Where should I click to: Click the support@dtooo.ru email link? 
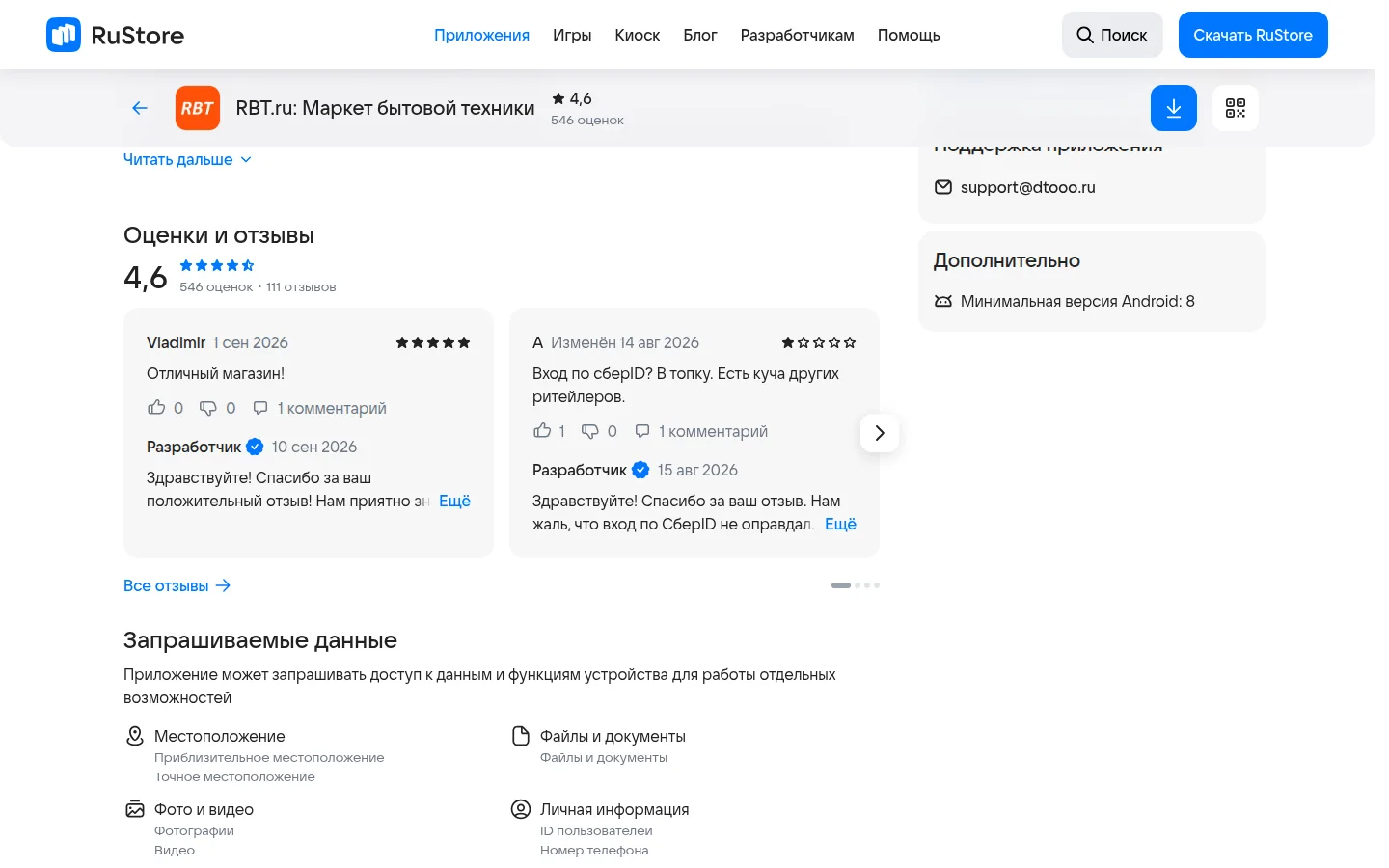(x=1028, y=187)
